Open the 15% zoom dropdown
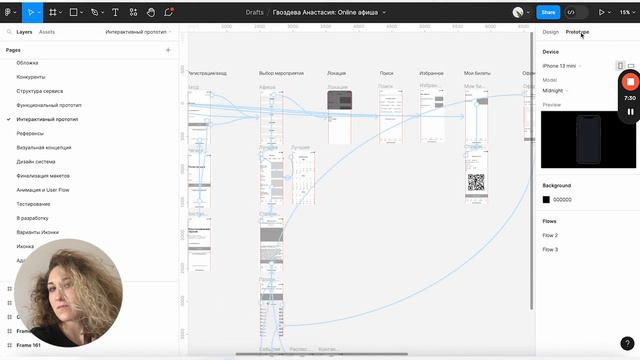Image resolution: width=640 pixels, height=360 pixels. pyautogui.click(x=627, y=12)
